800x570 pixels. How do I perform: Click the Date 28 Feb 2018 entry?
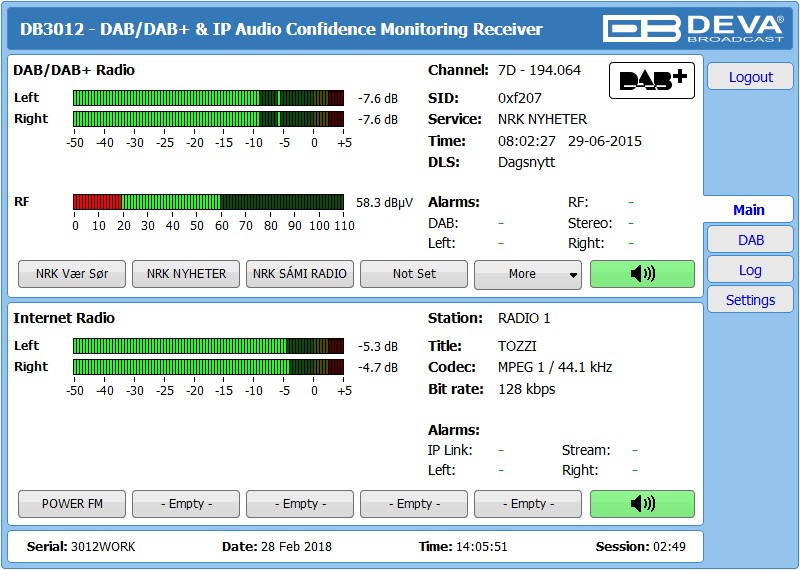tap(277, 547)
